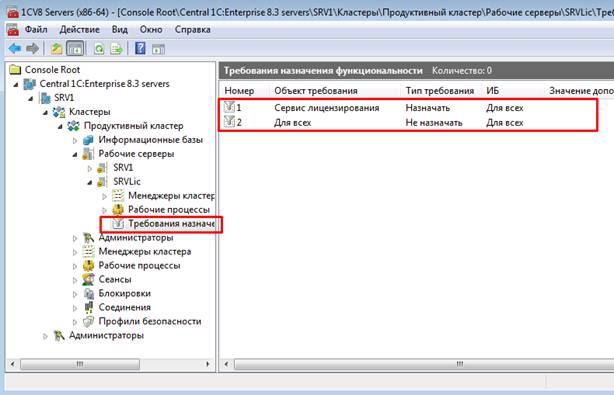Collapse the Кластеры node
The width and height of the screenshot is (614, 395).
pyautogui.click(x=46, y=112)
